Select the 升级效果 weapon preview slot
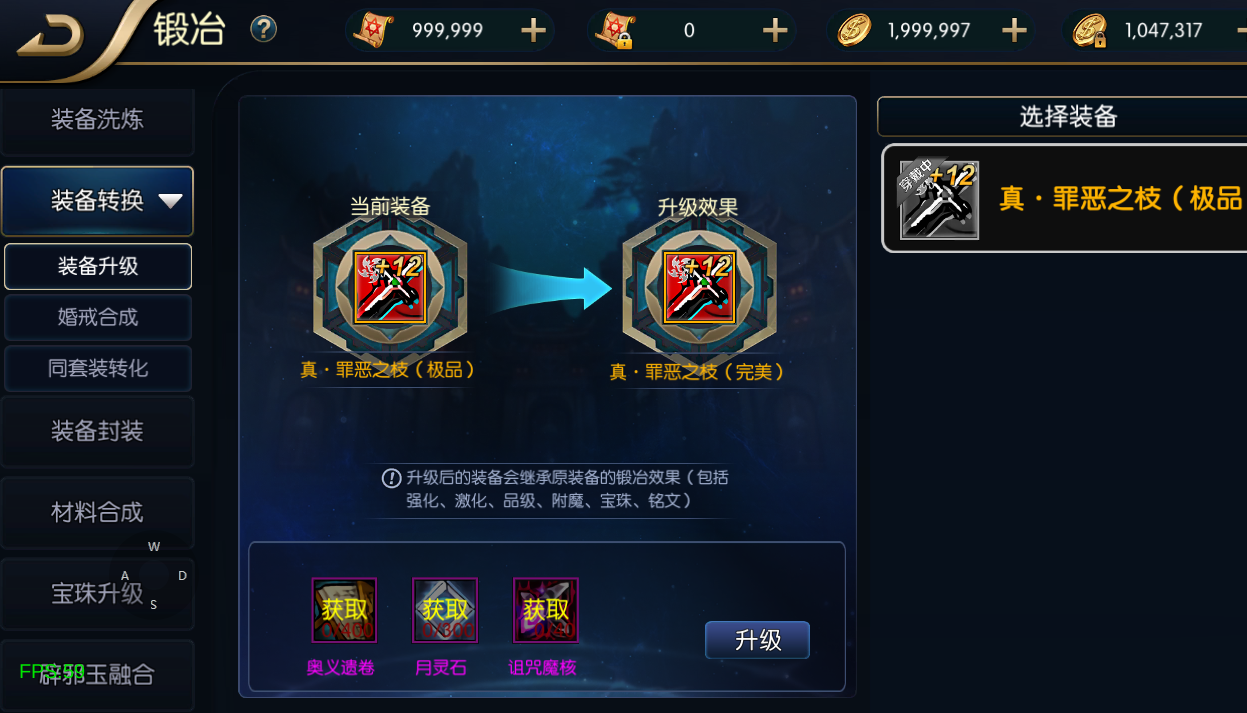This screenshot has height=713, width=1247. (699, 288)
